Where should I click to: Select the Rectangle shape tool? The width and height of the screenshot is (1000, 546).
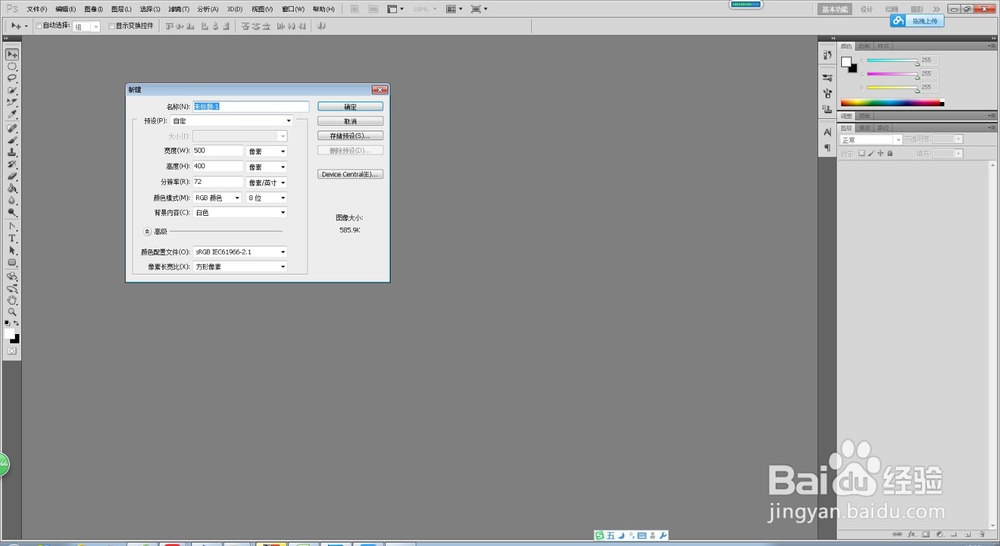(x=12, y=263)
